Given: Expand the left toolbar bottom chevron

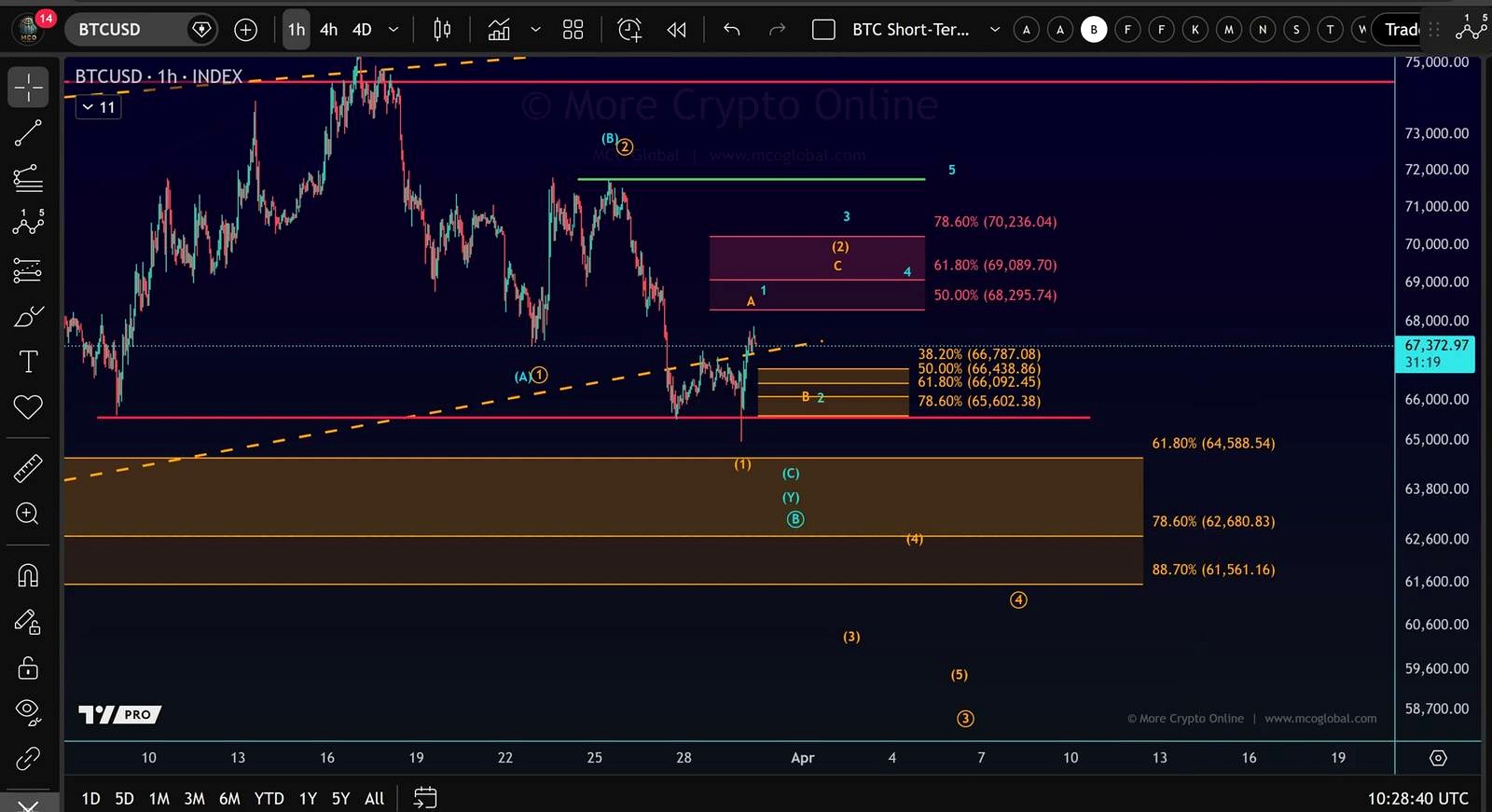Looking at the screenshot, I should [28, 805].
